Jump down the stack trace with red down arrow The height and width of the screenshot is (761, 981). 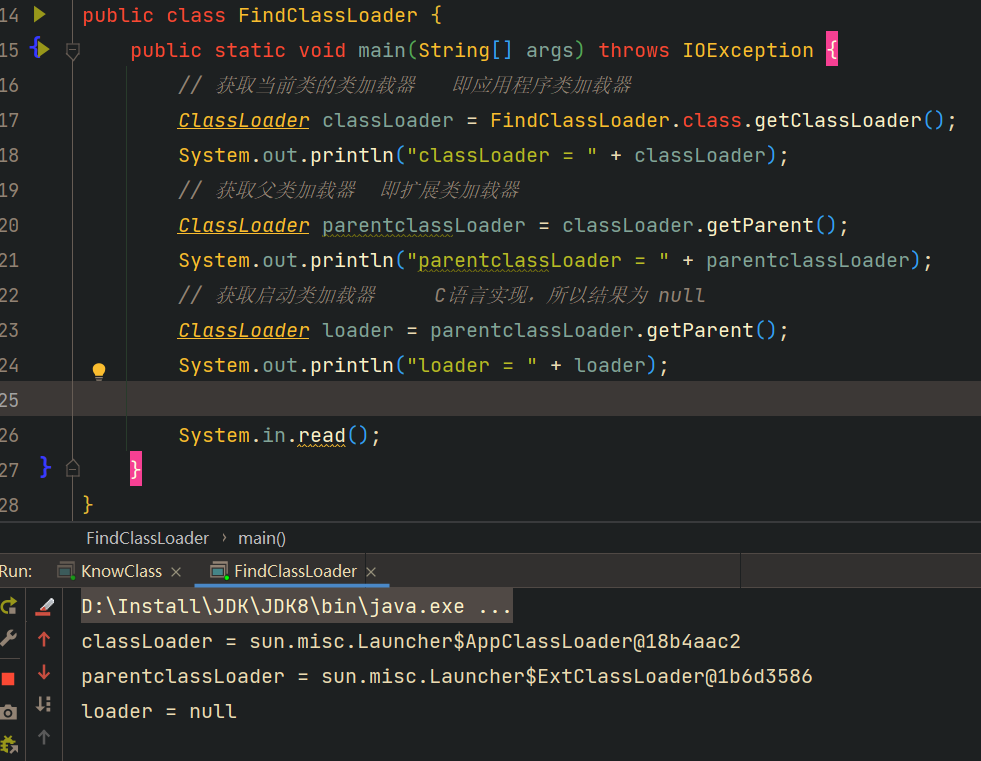44,672
